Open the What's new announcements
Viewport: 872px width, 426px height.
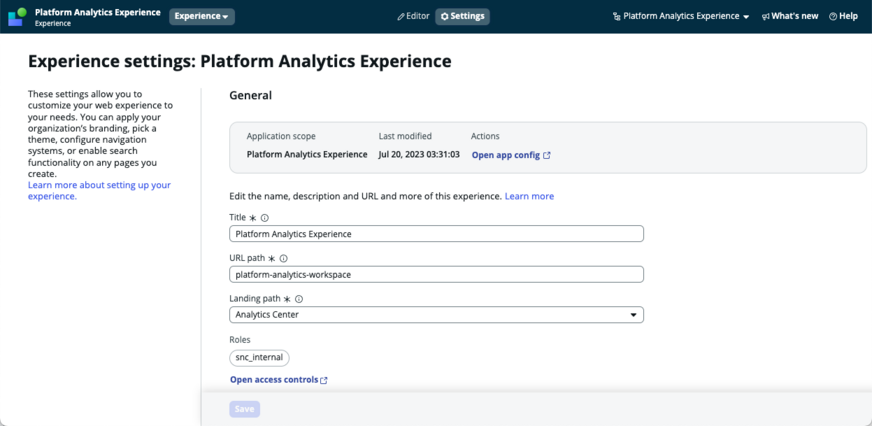(x=790, y=16)
